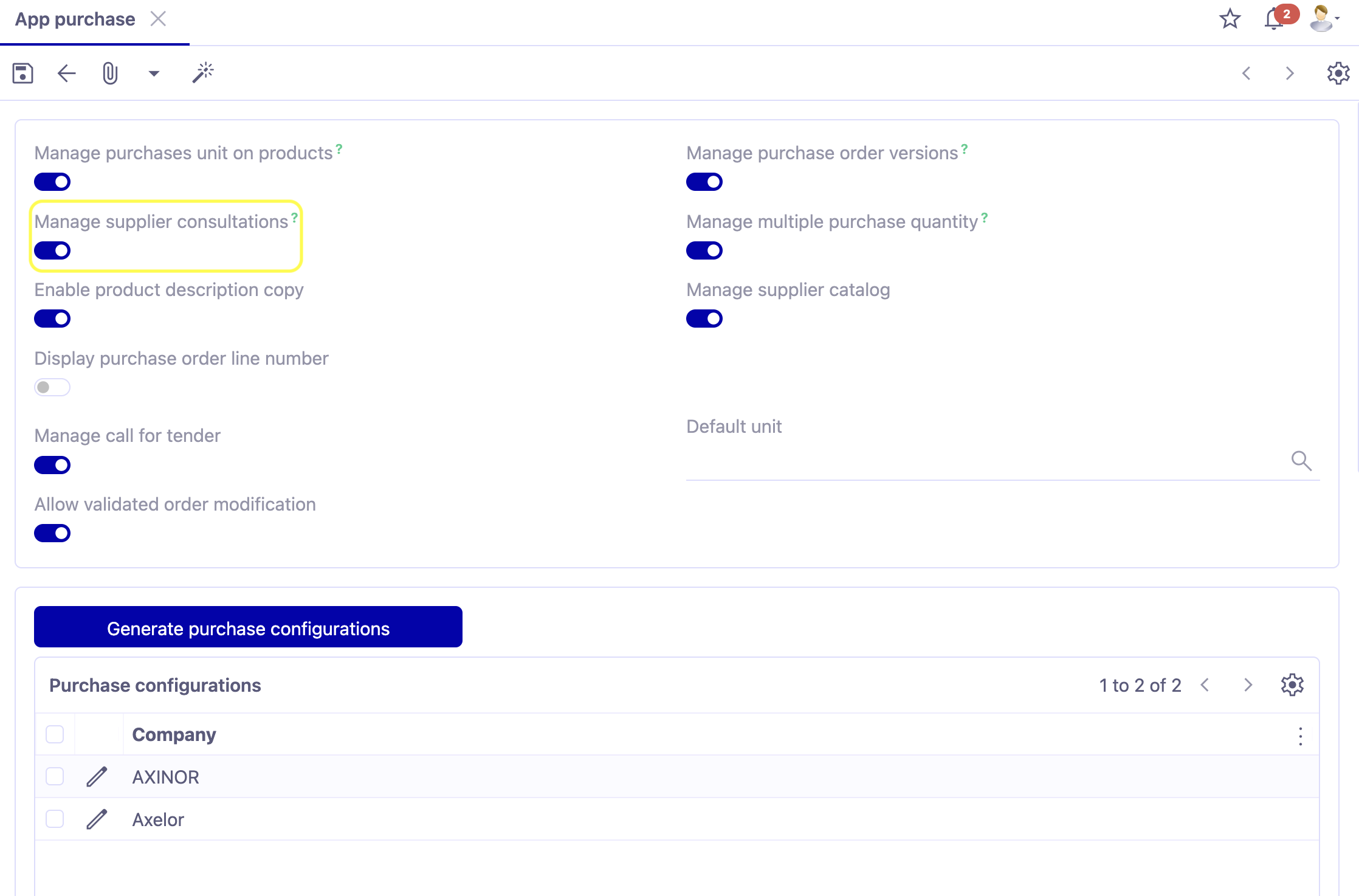The image size is (1359, 896).
Task: Mark record as favorite with the star icon
Action: [x=1230, y=19]
